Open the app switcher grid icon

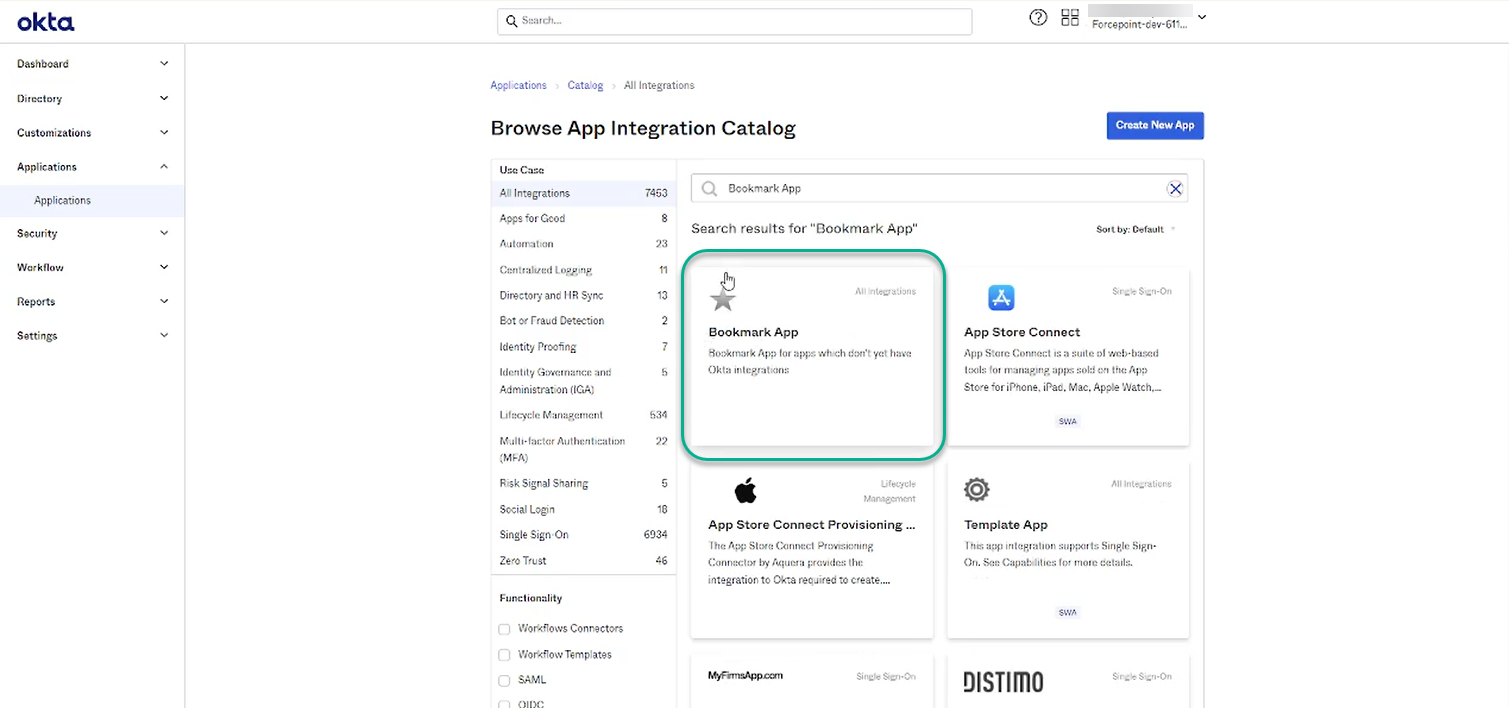coord(1069,17)
